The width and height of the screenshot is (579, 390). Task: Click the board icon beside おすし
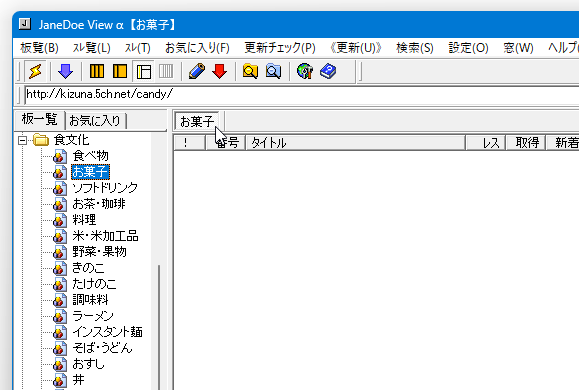point(60,364)
